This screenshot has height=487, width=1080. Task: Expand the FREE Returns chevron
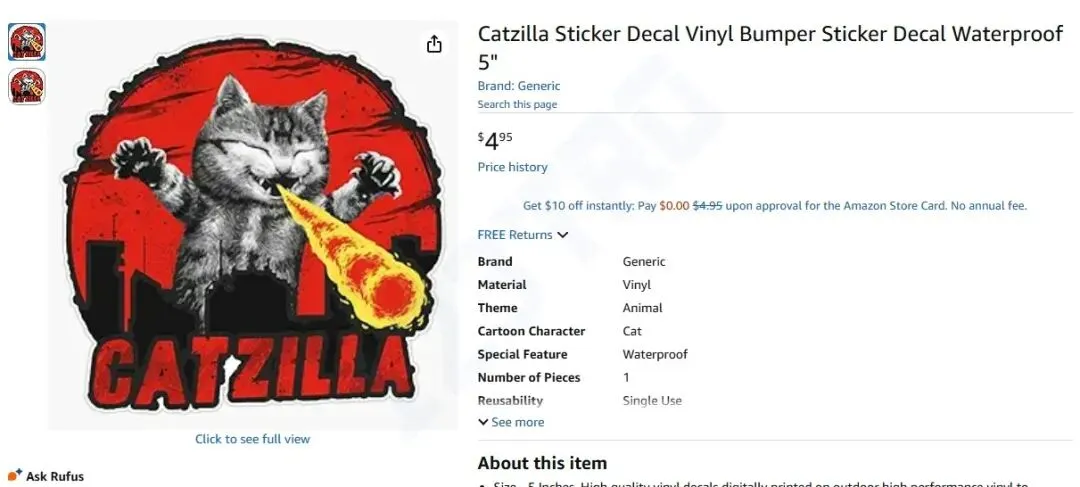563,235
